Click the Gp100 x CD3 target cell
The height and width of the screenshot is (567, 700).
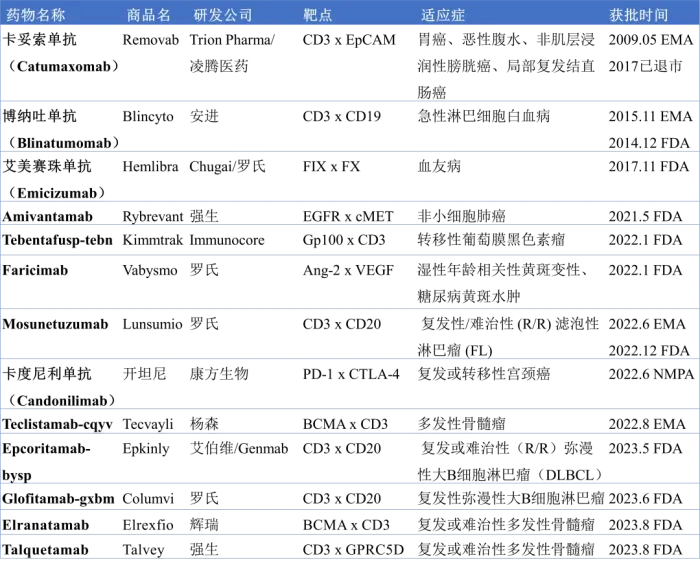click(344, 240)
